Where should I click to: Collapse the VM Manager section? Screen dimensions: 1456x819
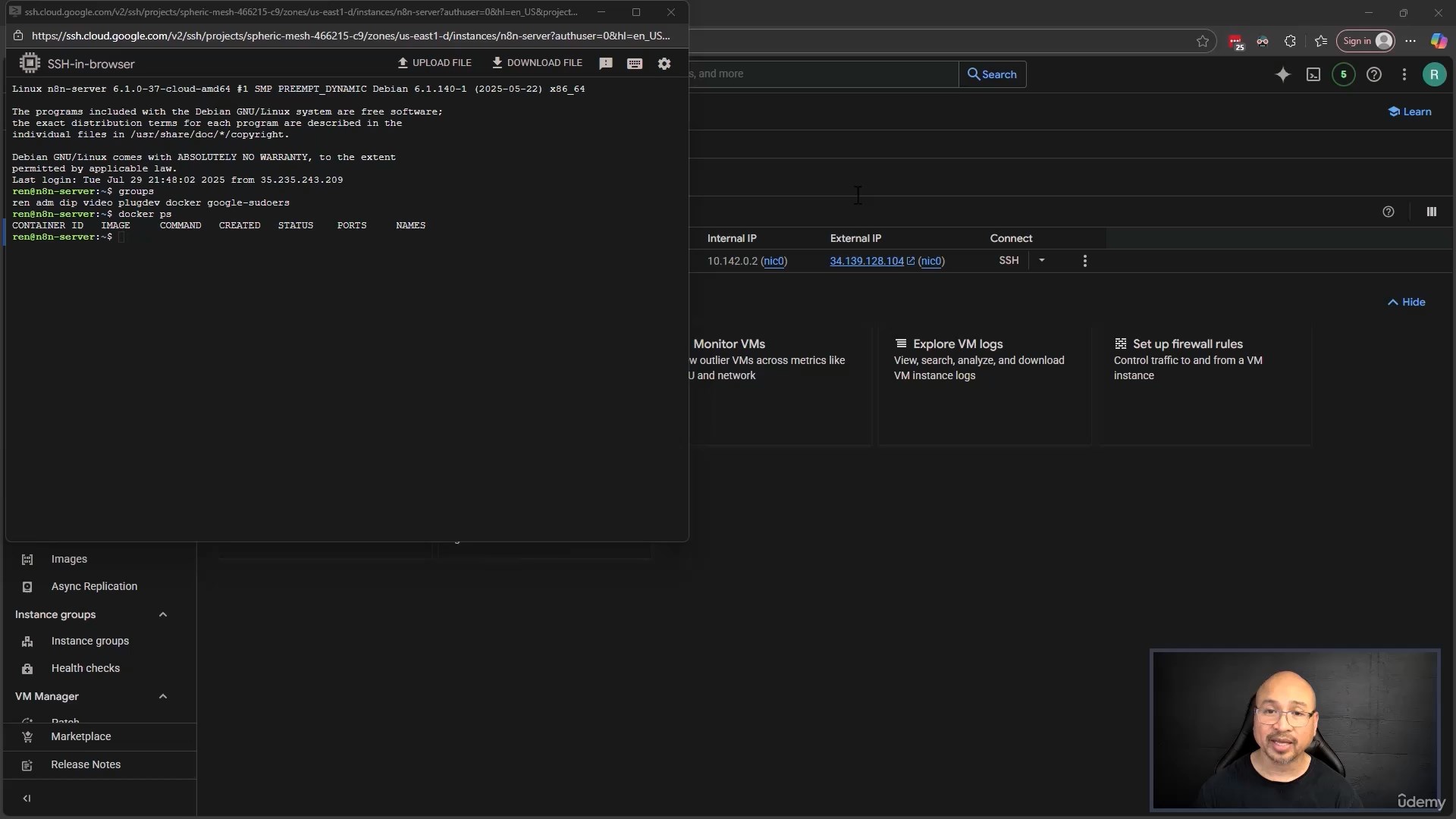(x=163, y=696)
